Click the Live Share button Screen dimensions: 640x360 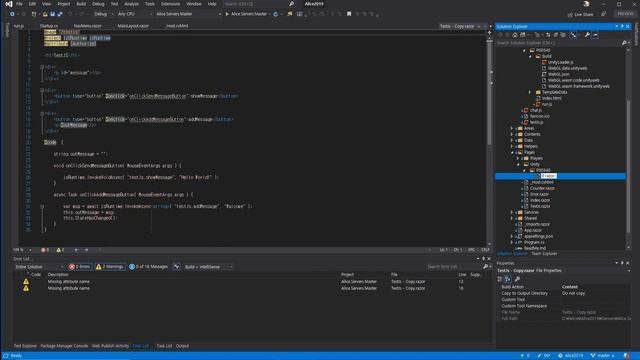click(x=580, y=14)
